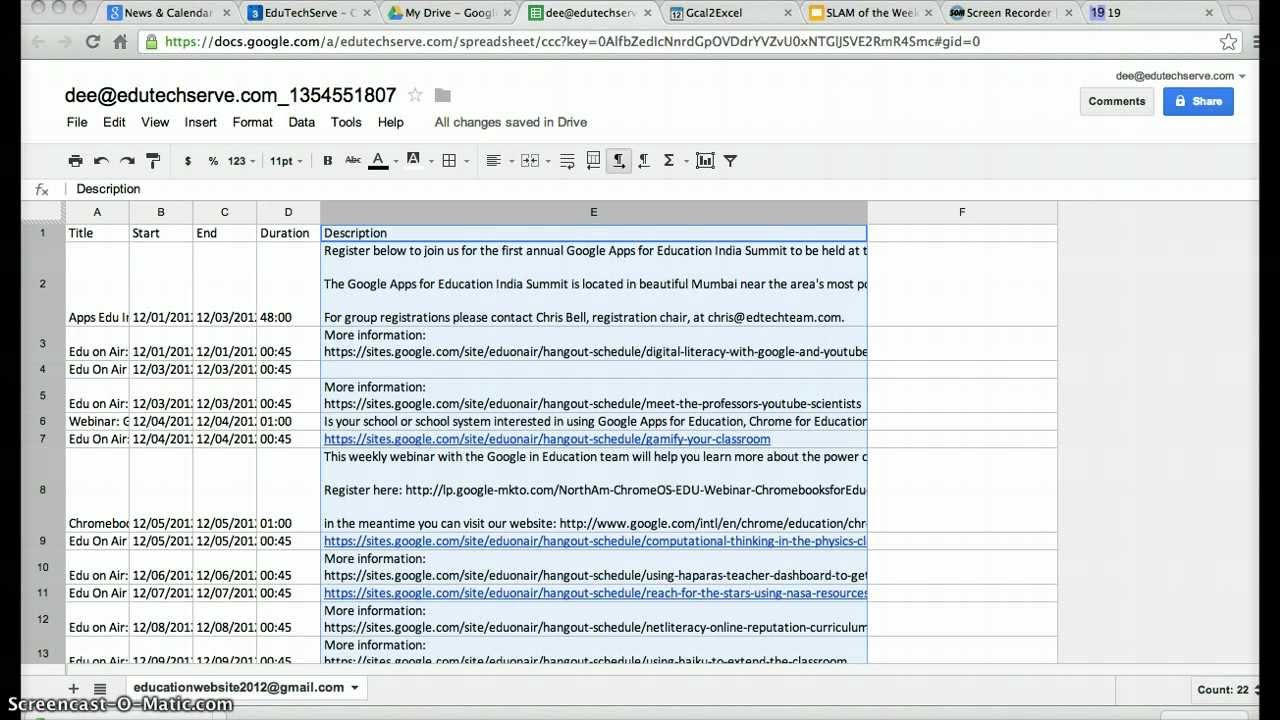
Task: Open the Help menu
Action: point(390,122)
